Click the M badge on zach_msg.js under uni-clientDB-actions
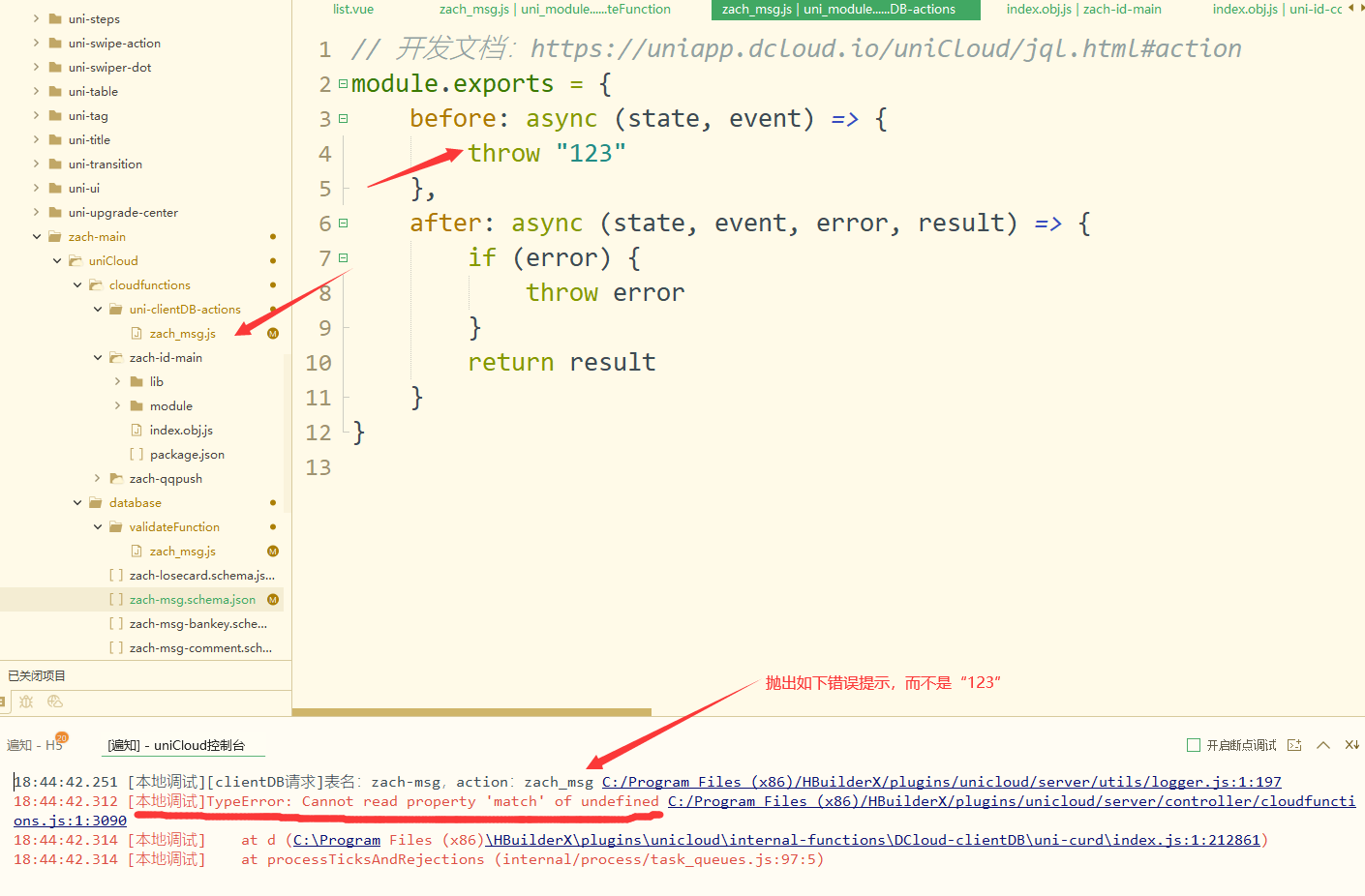This screenshot has height=896, width=1365. (273, 334)
